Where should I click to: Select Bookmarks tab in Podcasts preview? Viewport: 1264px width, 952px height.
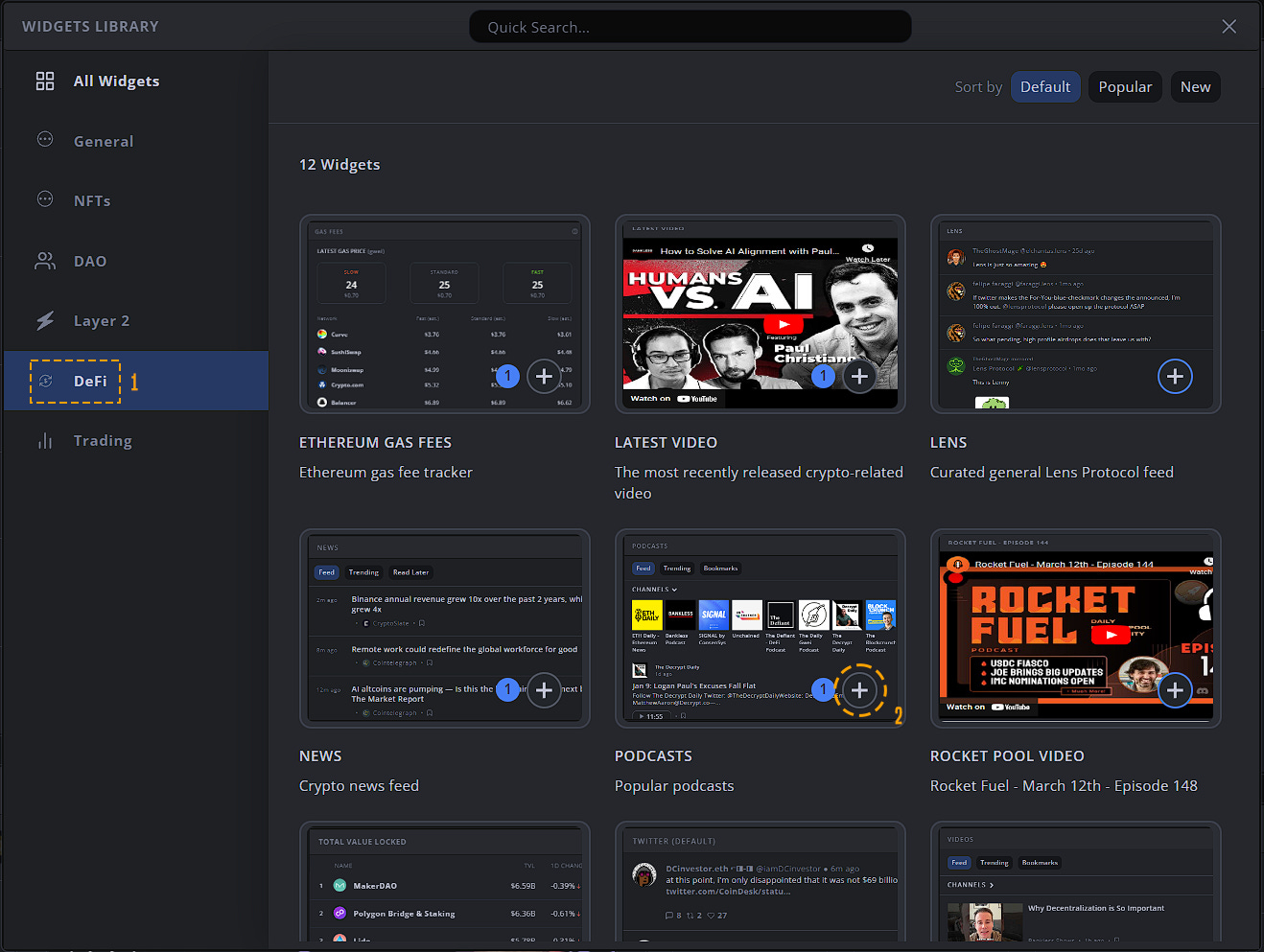tap(720, 569)
